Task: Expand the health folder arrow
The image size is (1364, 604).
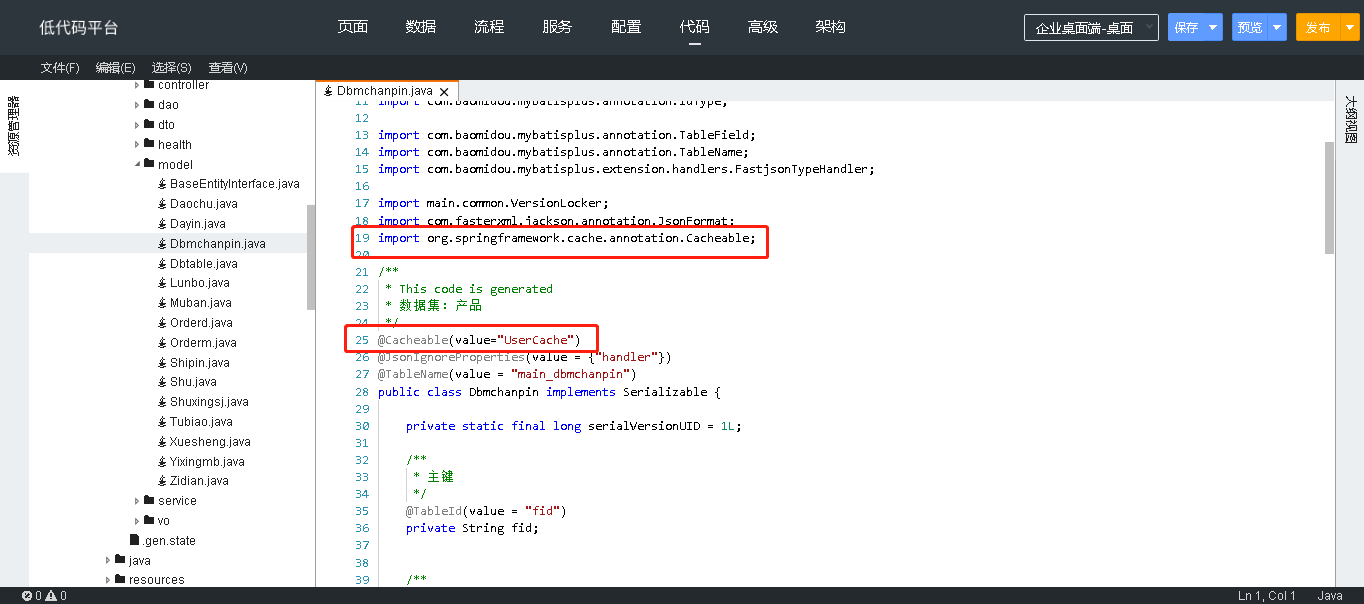Action: (137, 145)
